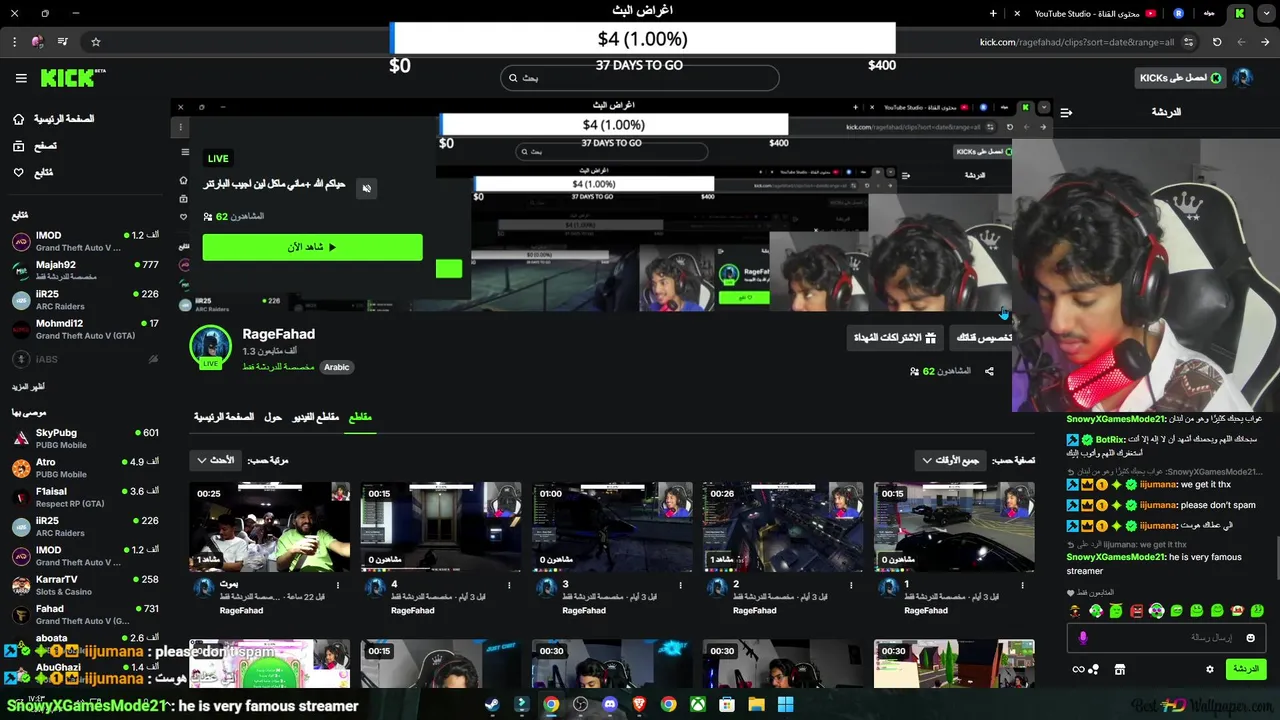Open the hamburger menu beside the Kick logo
This screenshot has height=720, width=1280.
point(21,78)
